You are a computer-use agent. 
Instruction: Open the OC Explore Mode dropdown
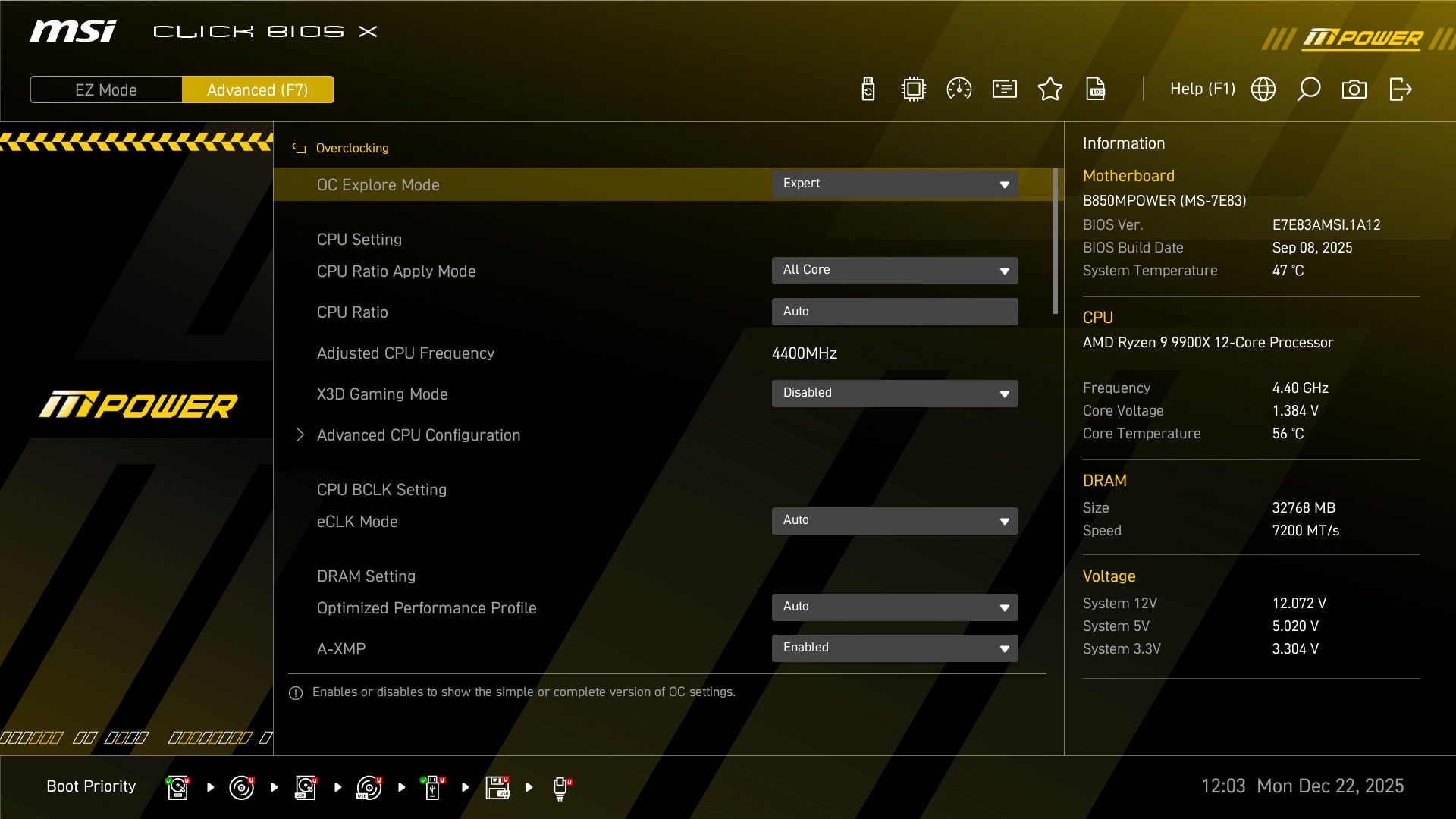point(895,184)
